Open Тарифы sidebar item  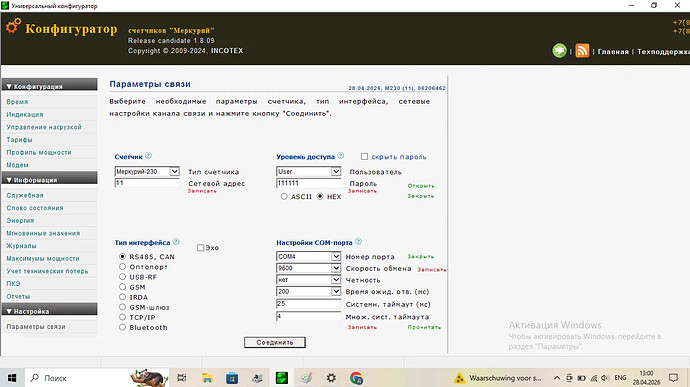19,140
